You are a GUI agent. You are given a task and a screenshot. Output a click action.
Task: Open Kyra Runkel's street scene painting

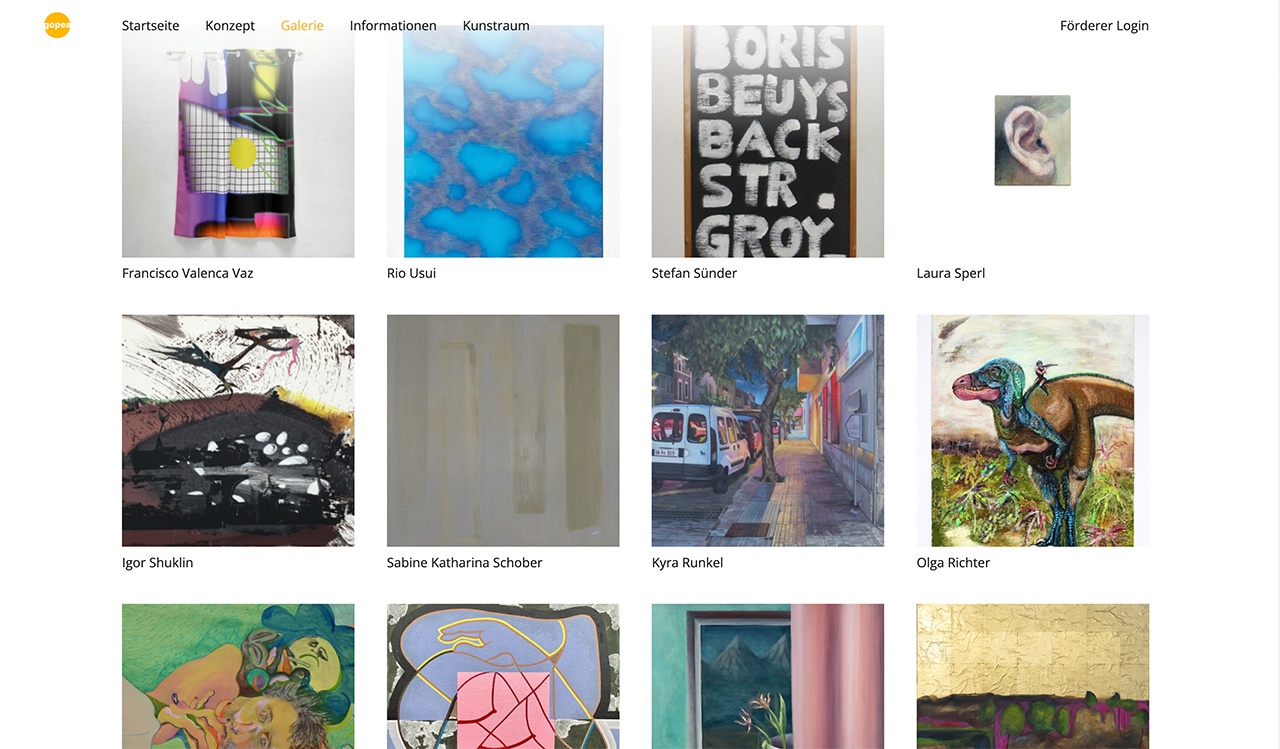coord(768,431)
